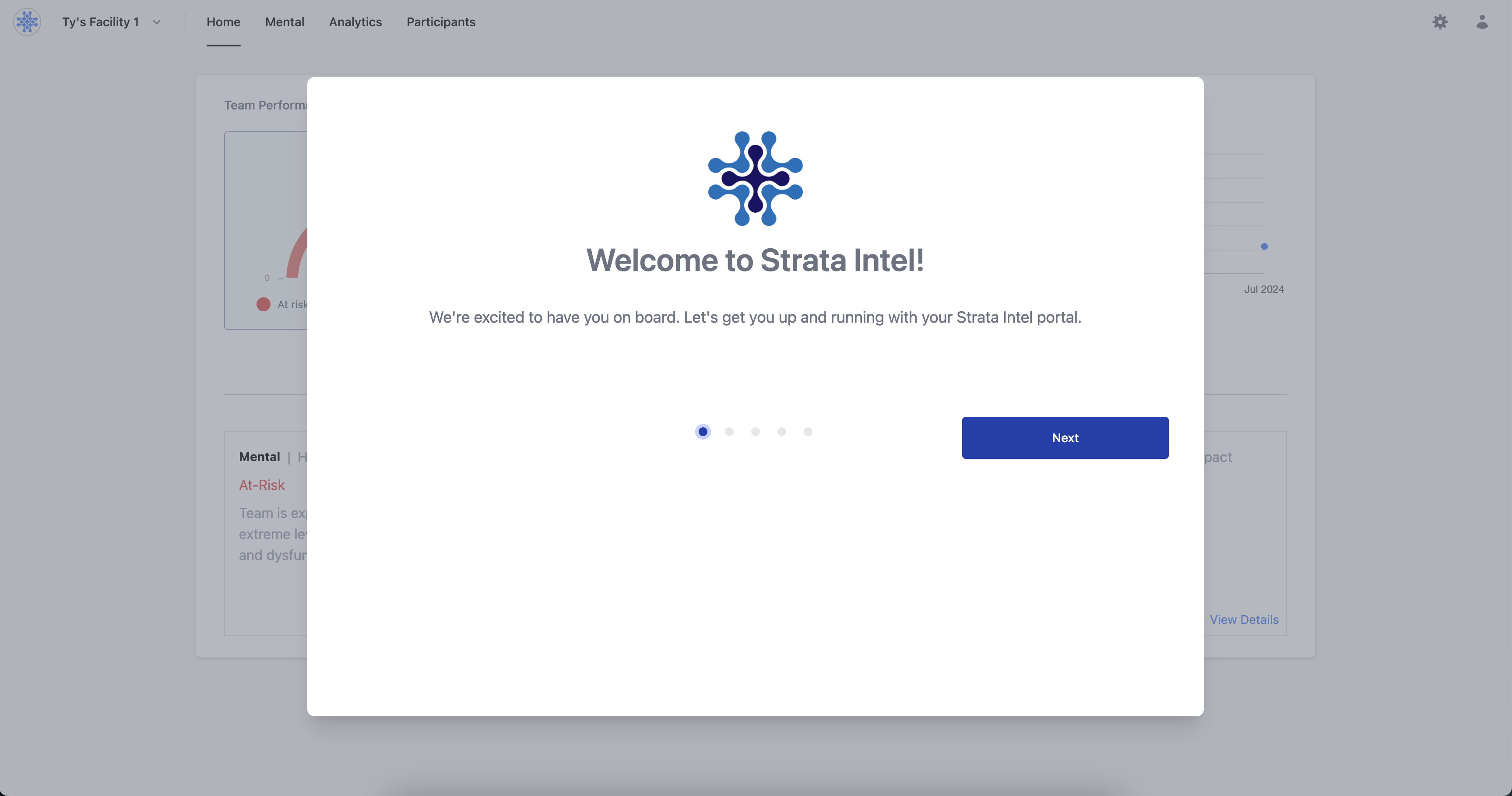Jump to the fourth onboarding step dot

coord(781,431)
